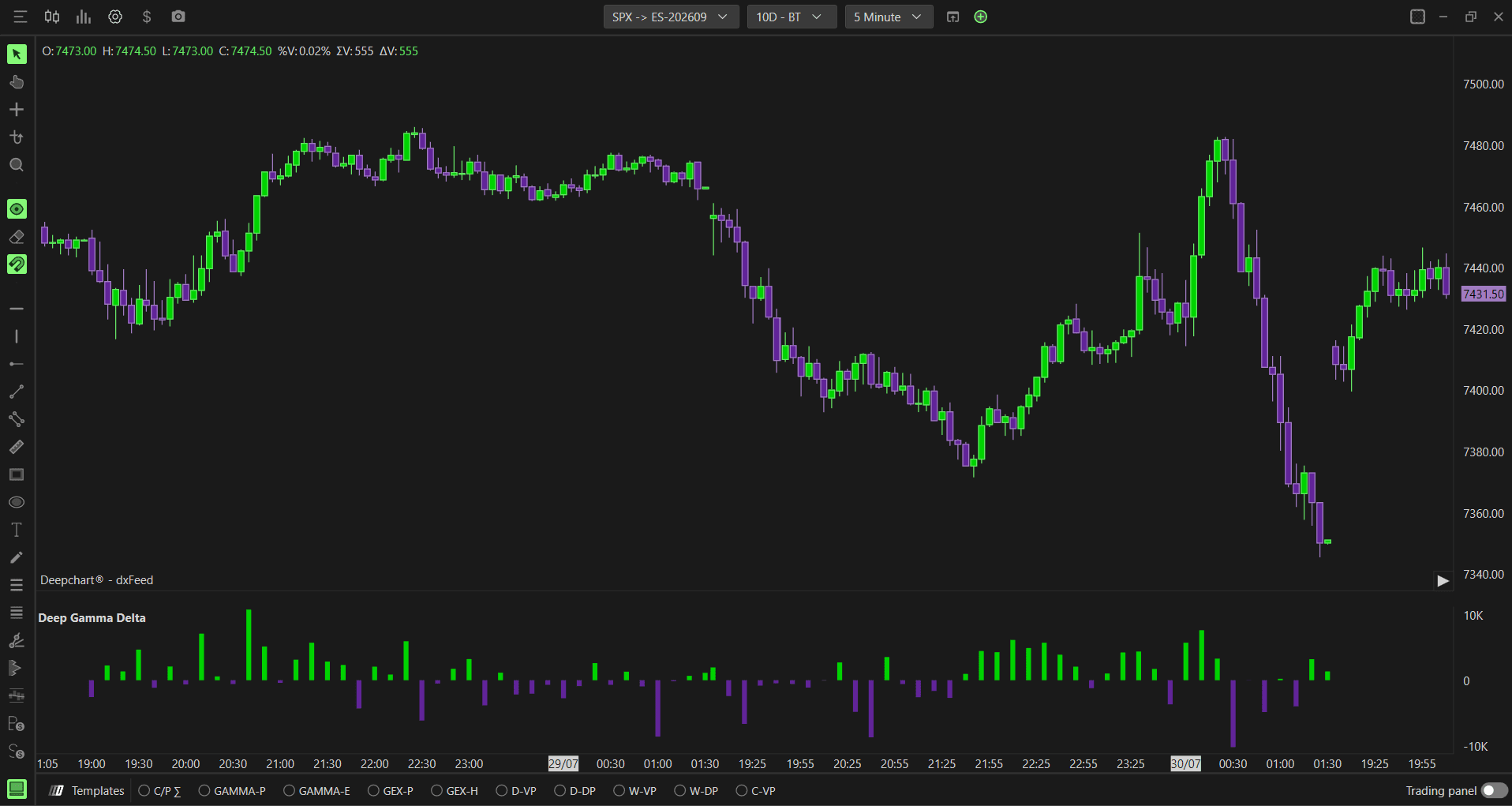Select the horizontal line drawing tool
The width and height of the screenshot is (1512, 806).
17,309
